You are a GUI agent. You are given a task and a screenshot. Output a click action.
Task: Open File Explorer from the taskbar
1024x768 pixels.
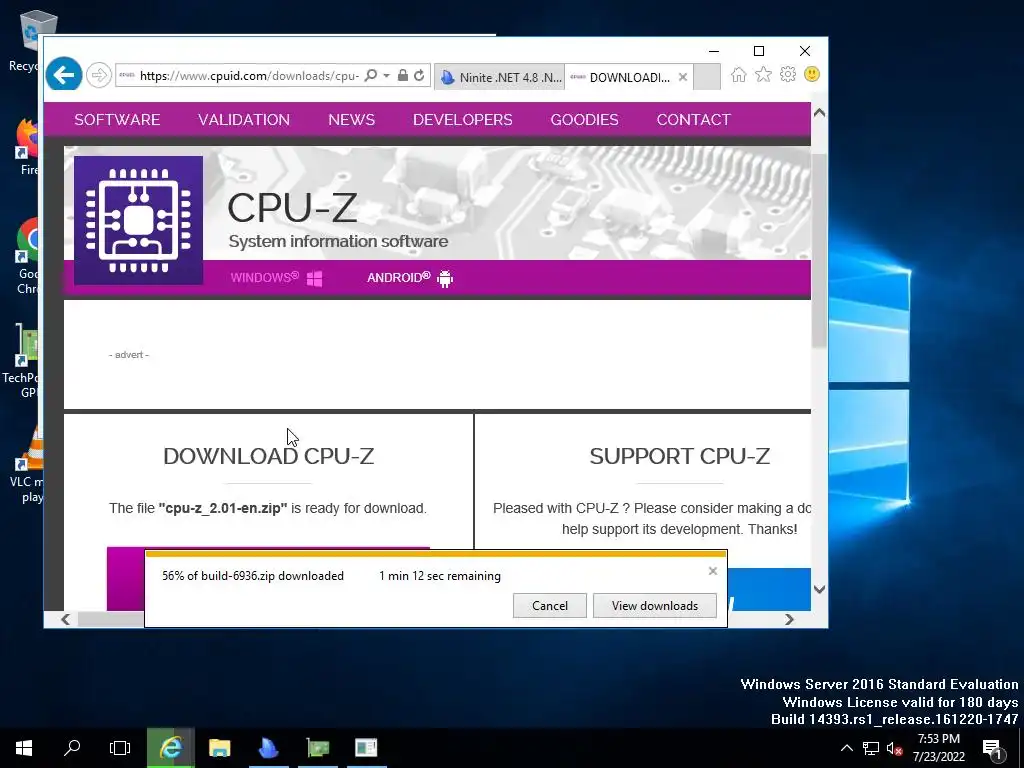[219, 748]
